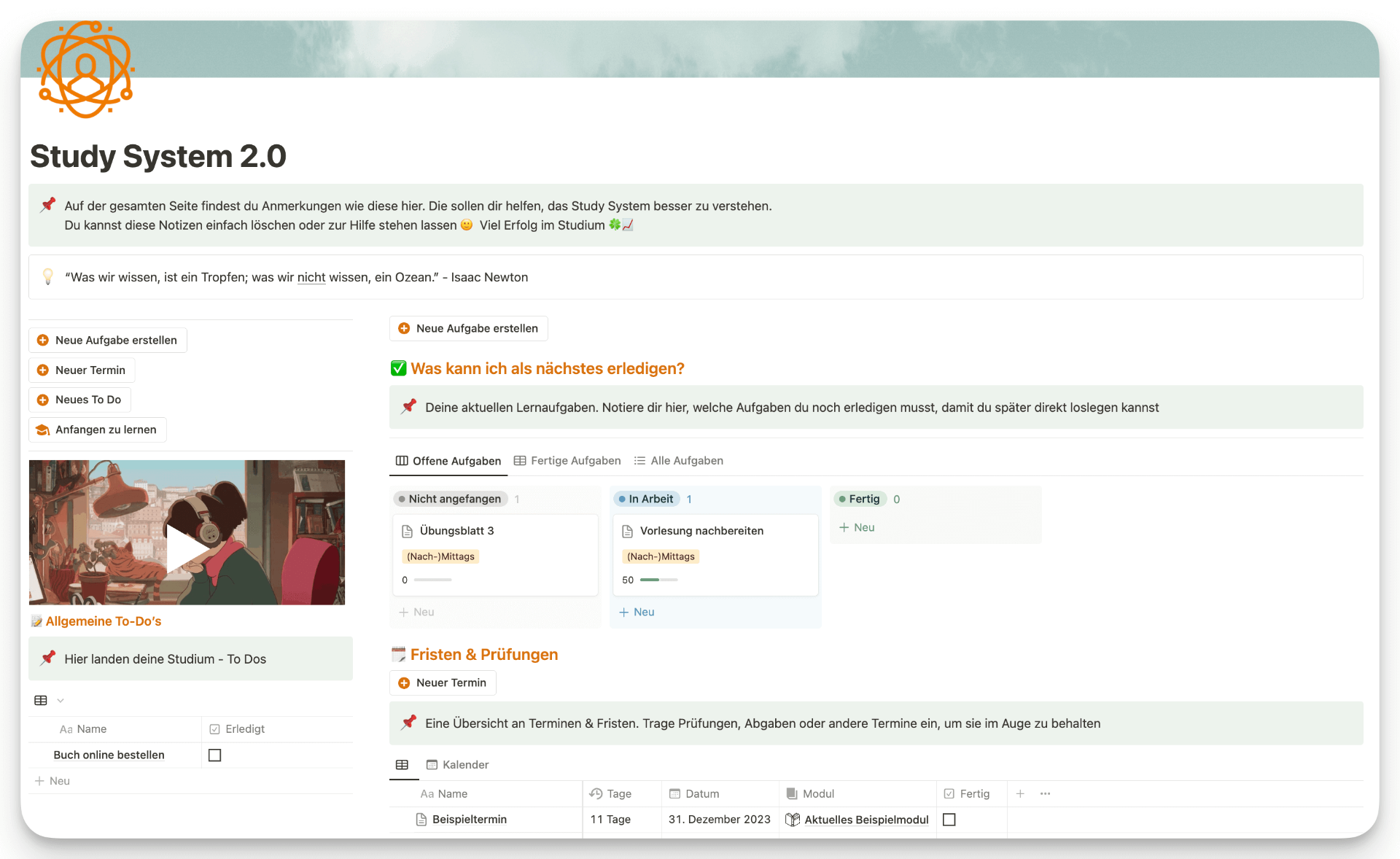Check the box for Buch online bestellen

[214, 755]
